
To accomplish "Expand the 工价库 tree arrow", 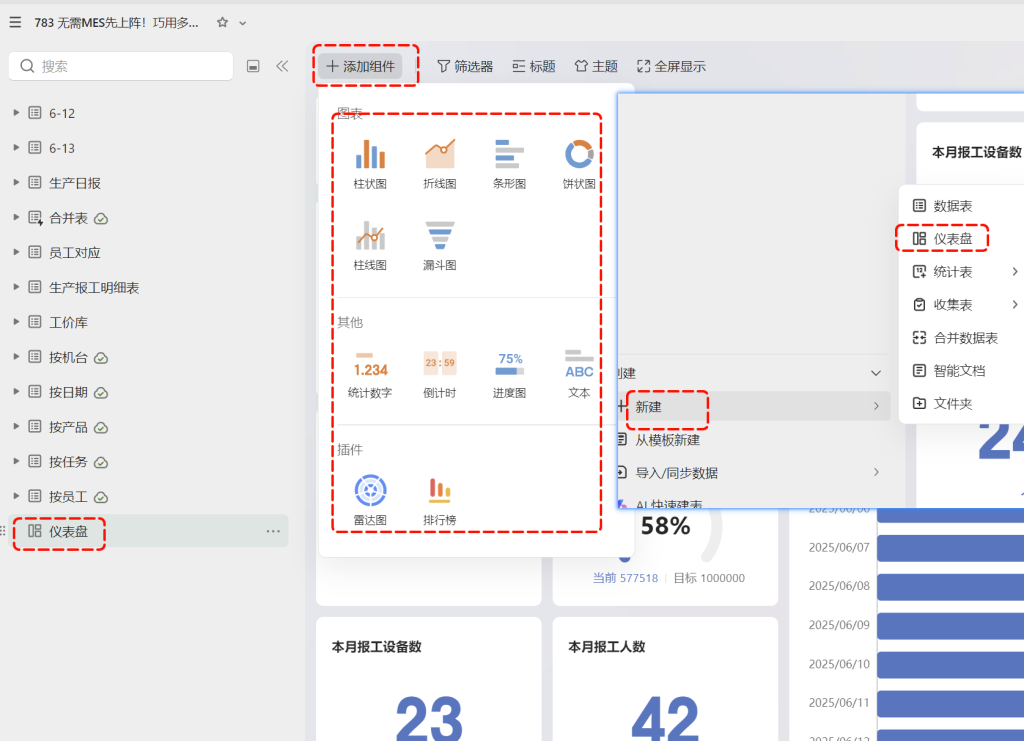I will pos(16,322).
